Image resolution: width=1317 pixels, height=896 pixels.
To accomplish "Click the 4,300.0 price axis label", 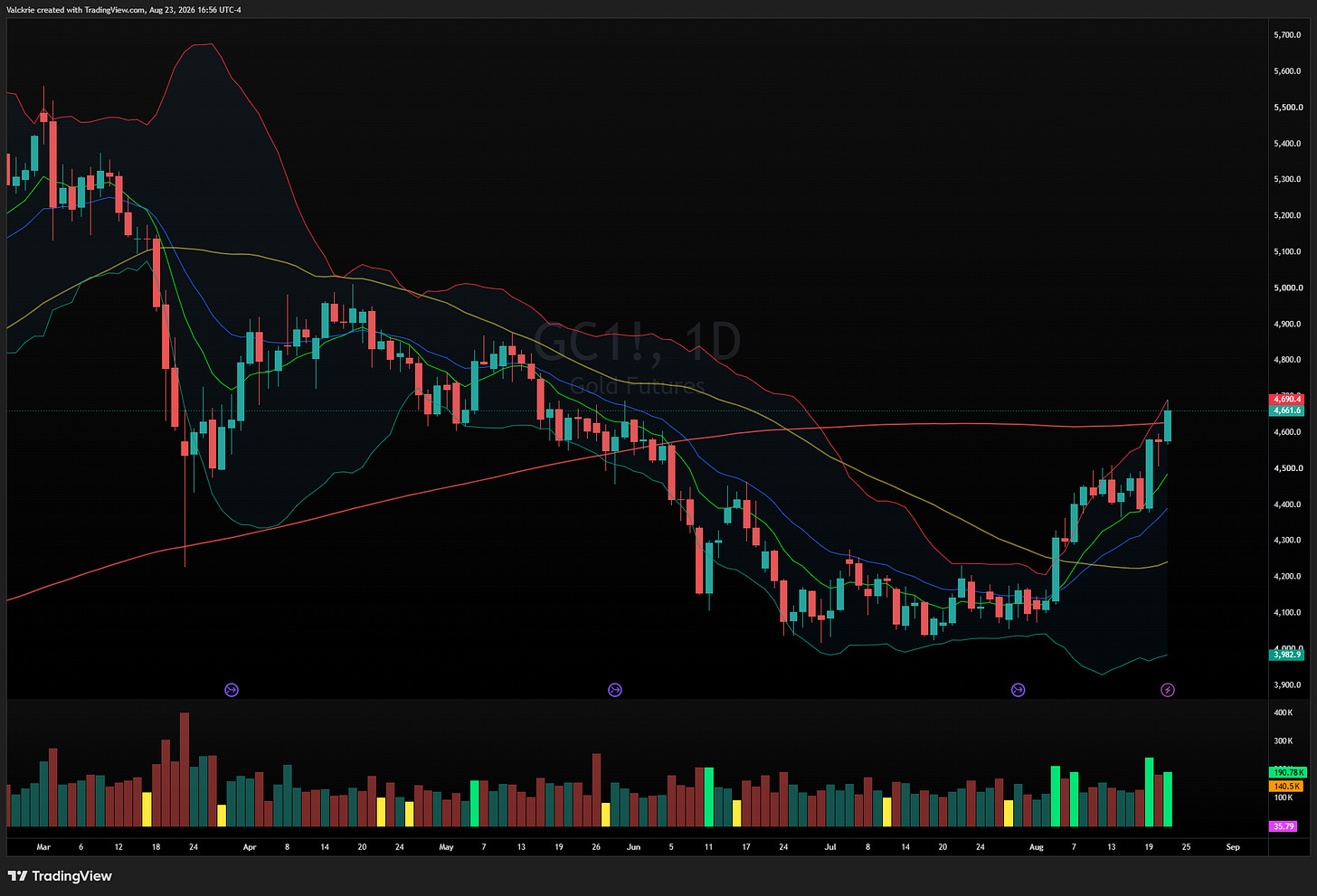I will pyautogui.click(x=1287, y=541).
